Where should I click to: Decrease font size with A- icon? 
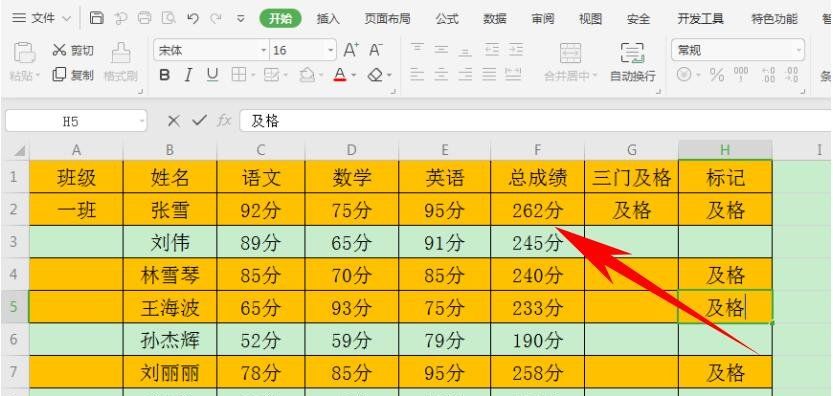click(x=376, y=50)
